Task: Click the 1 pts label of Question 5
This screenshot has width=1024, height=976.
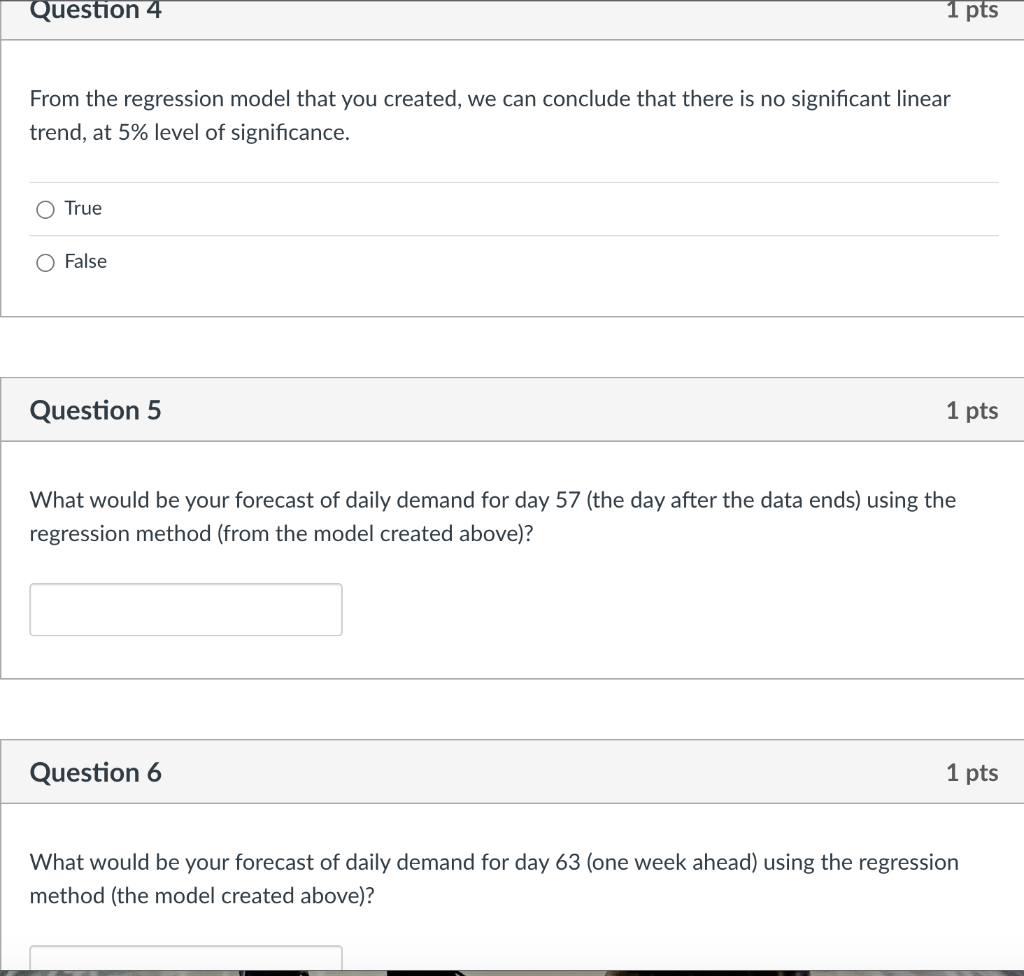Action: pos(972,410)
